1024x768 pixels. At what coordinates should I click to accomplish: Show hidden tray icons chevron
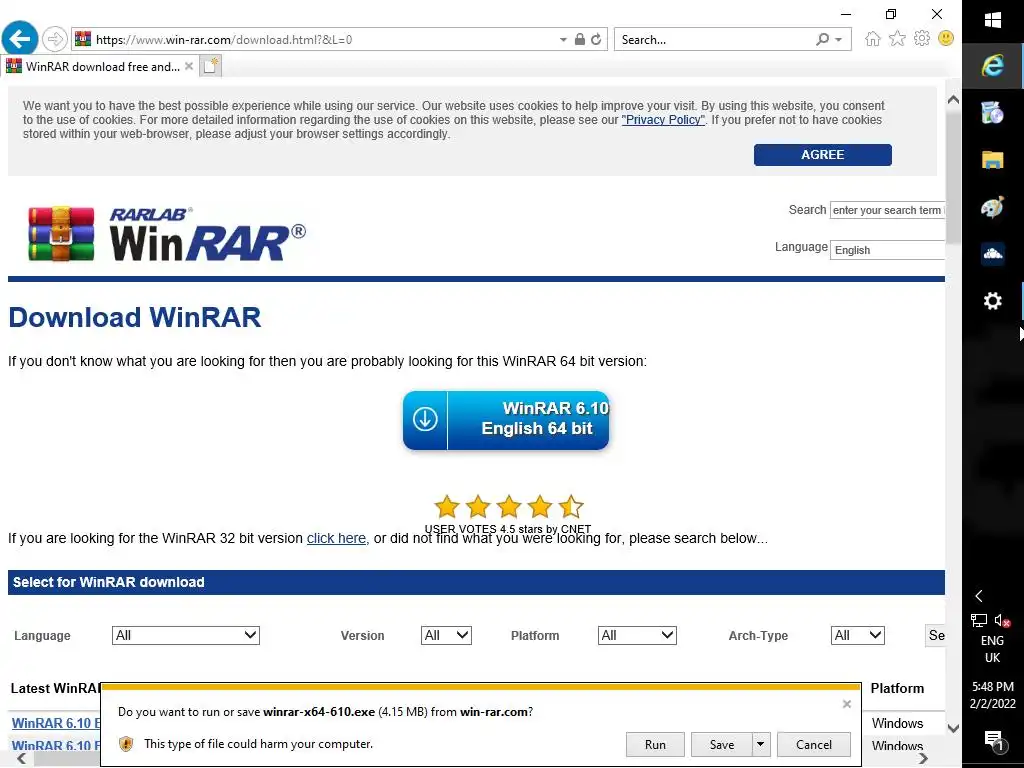[979, 596]
